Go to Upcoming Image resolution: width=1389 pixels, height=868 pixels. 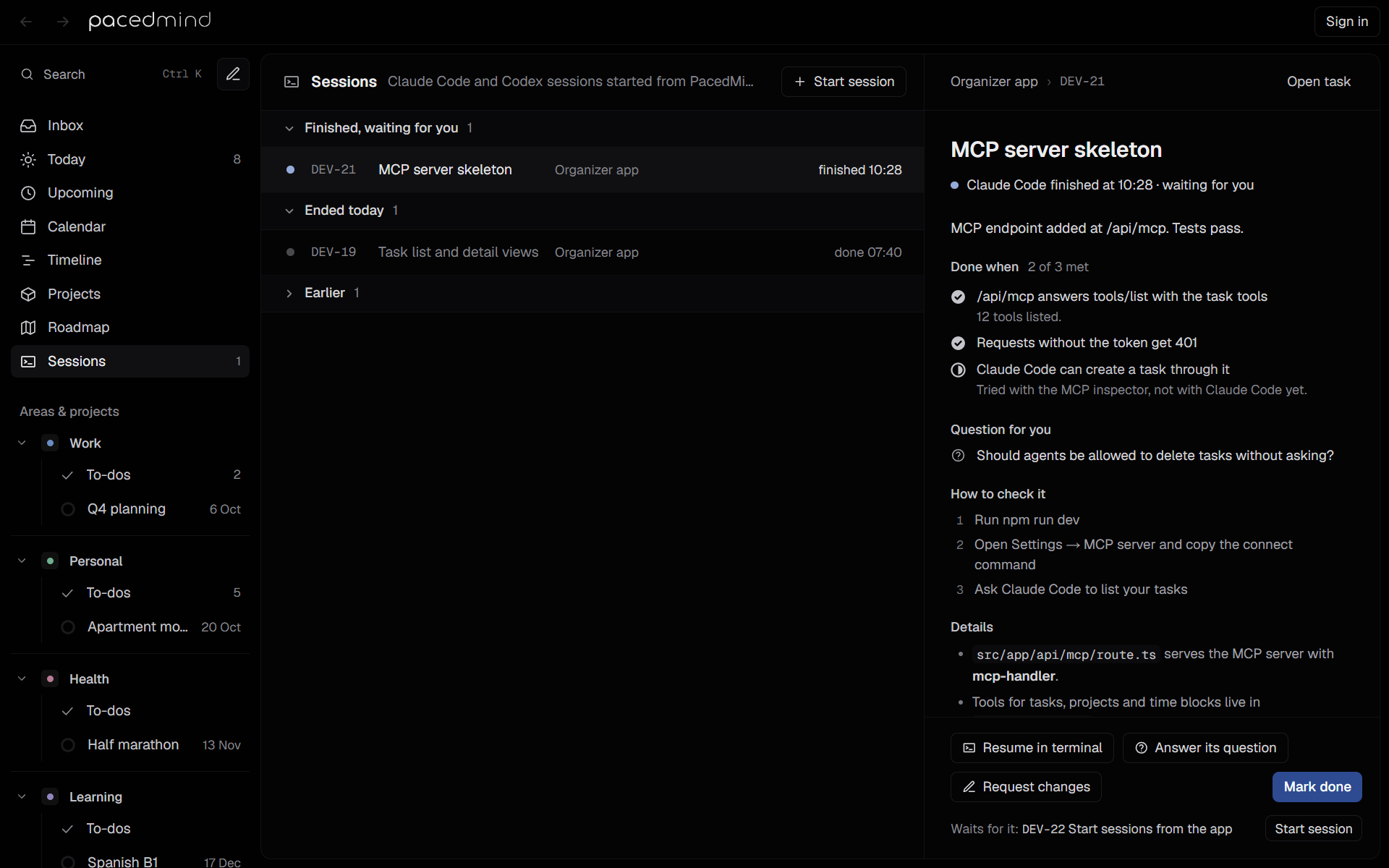[x=130, y=193]
